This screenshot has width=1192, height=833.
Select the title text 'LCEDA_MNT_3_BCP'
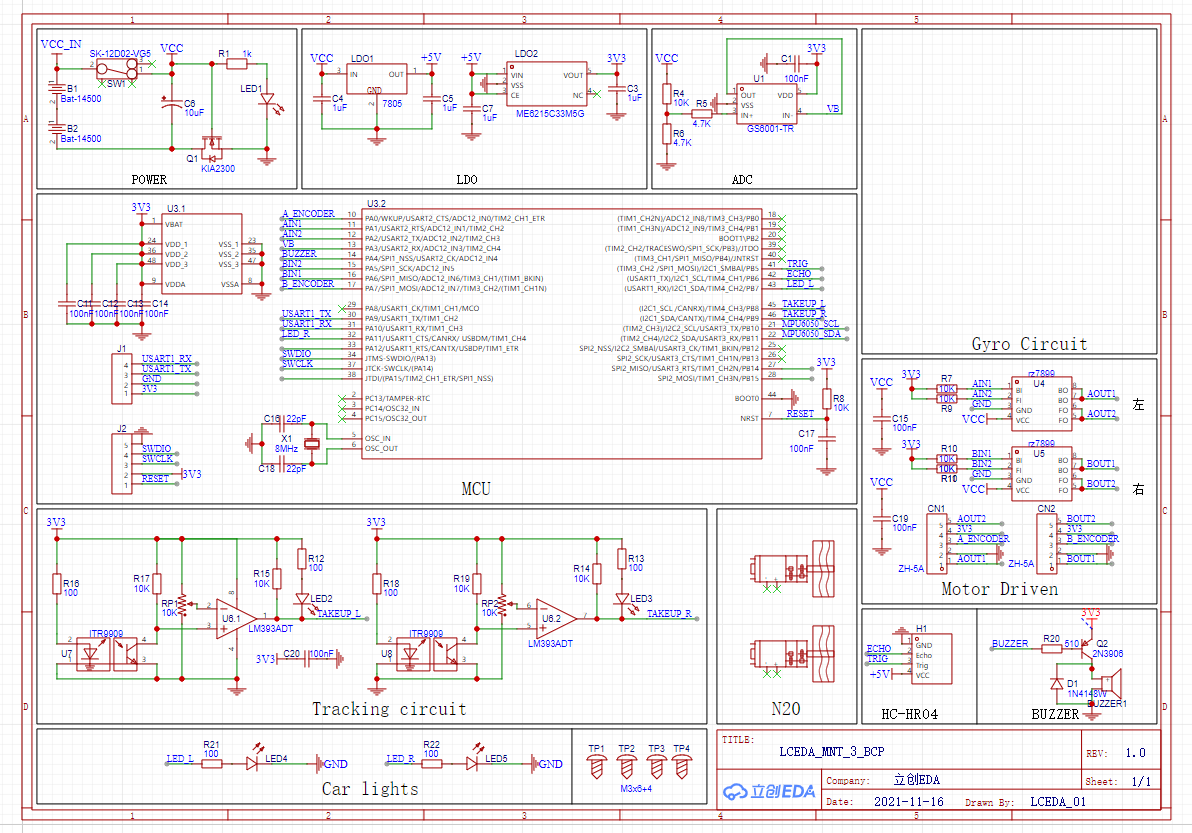pos(832,752)
